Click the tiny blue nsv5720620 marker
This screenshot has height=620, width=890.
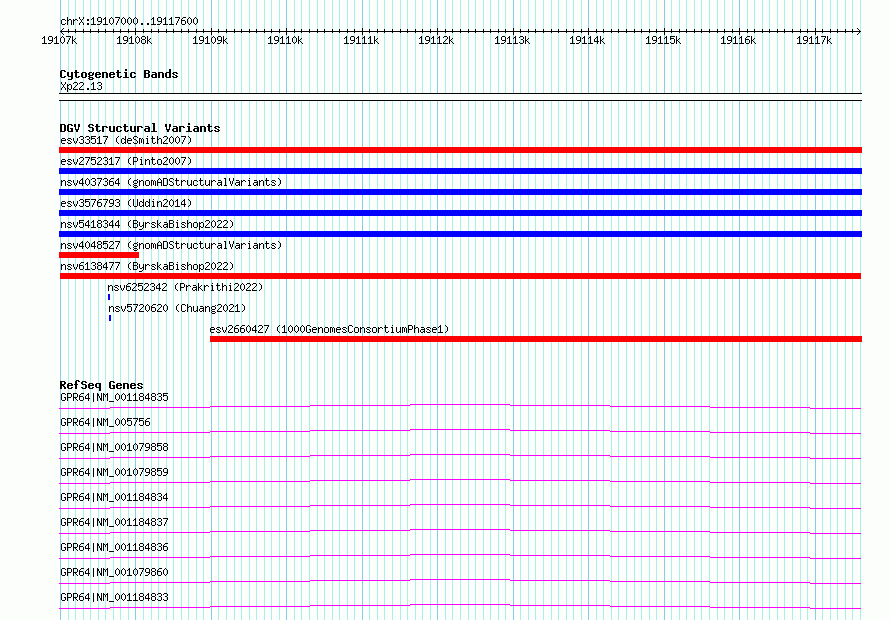[x=110, y=318]
